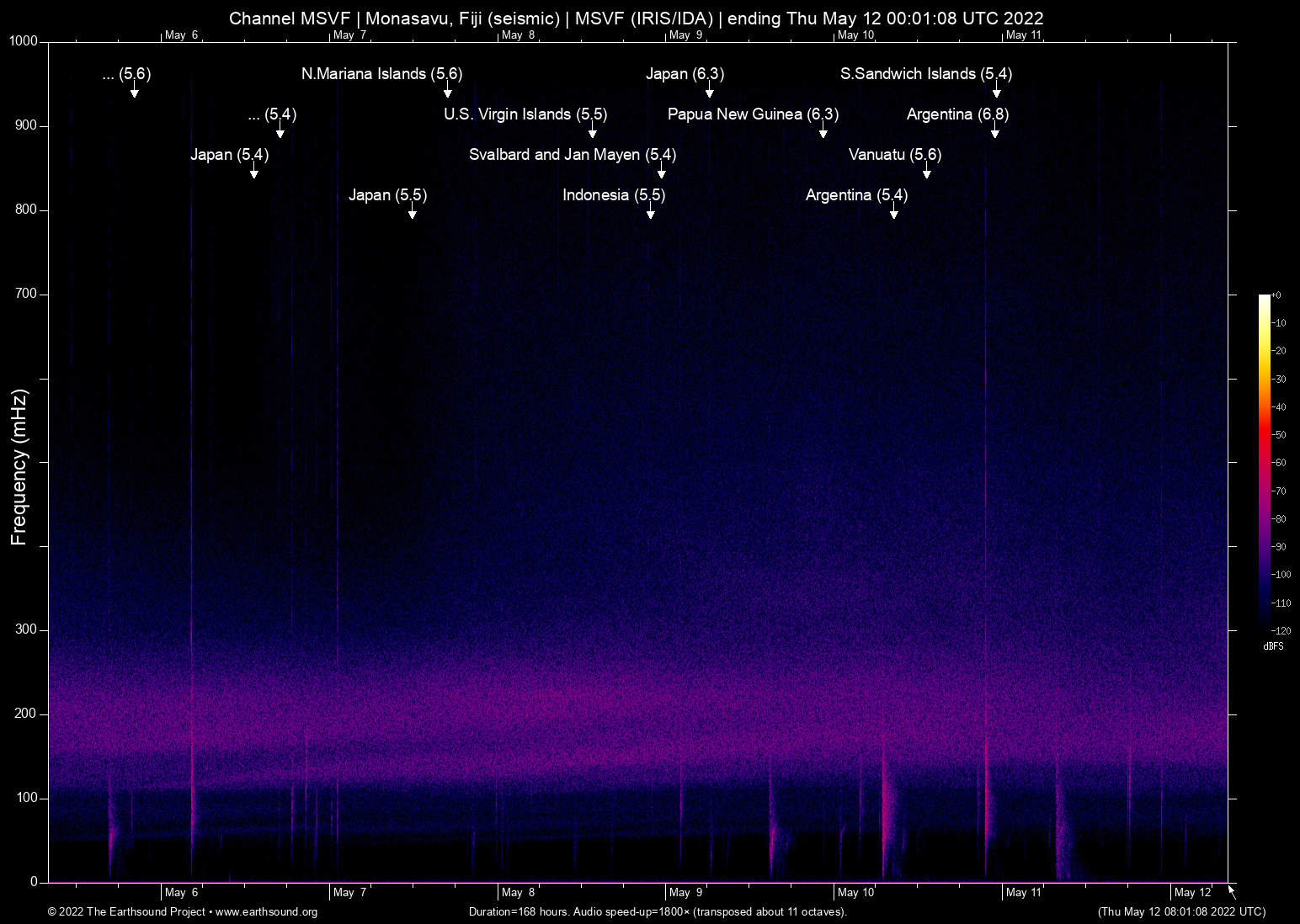Click the Svalbard and Jan Mayen (5.4) arrow

point(661,173)
